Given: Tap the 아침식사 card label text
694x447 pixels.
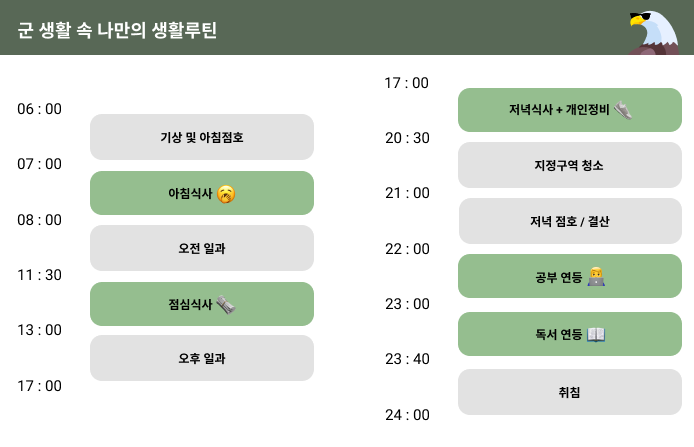Looking at the screenshot, I should [x=190, y=194].
